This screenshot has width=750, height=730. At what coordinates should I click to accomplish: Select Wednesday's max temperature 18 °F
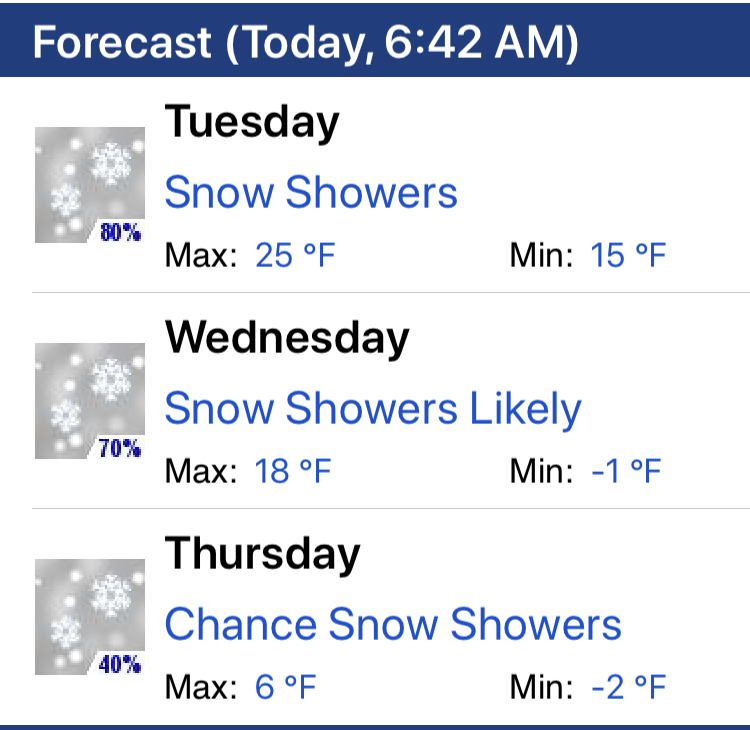[293, 471]
